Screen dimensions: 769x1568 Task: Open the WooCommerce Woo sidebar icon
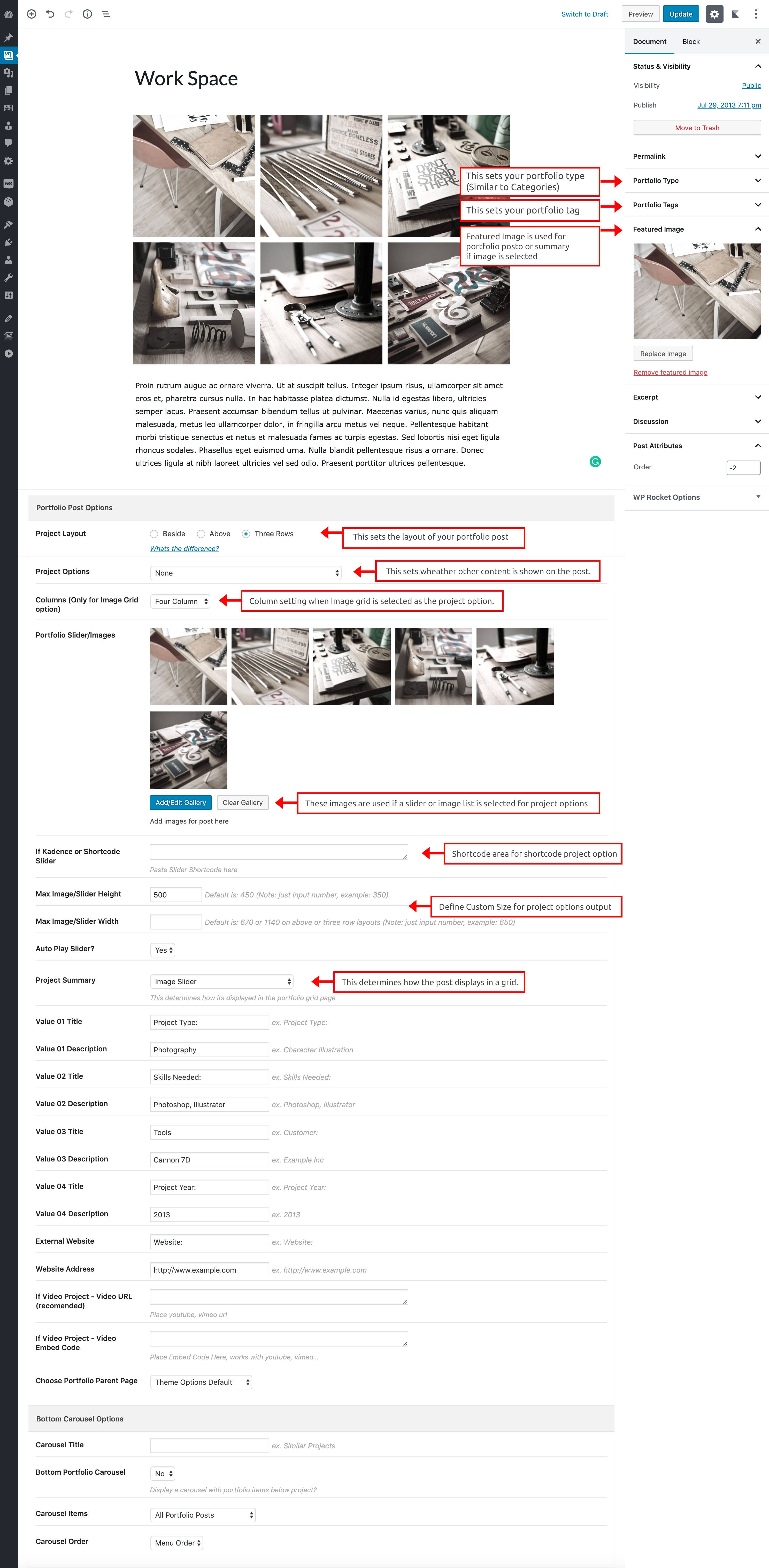tap(9, 184)
